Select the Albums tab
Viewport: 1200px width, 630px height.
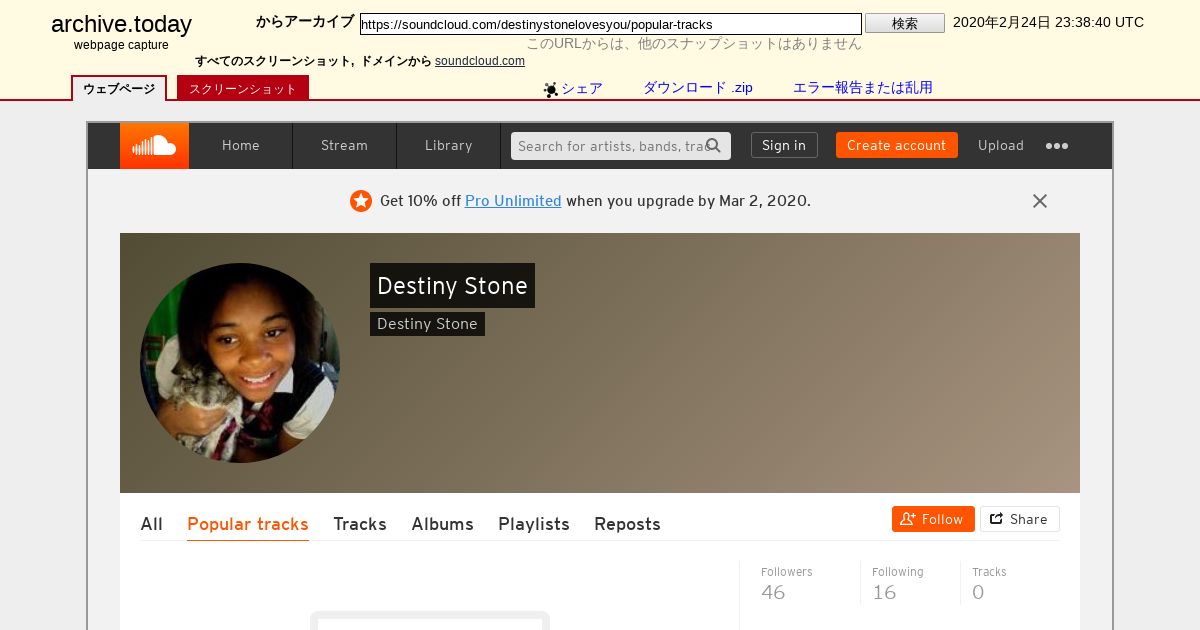tap(443, 524)
